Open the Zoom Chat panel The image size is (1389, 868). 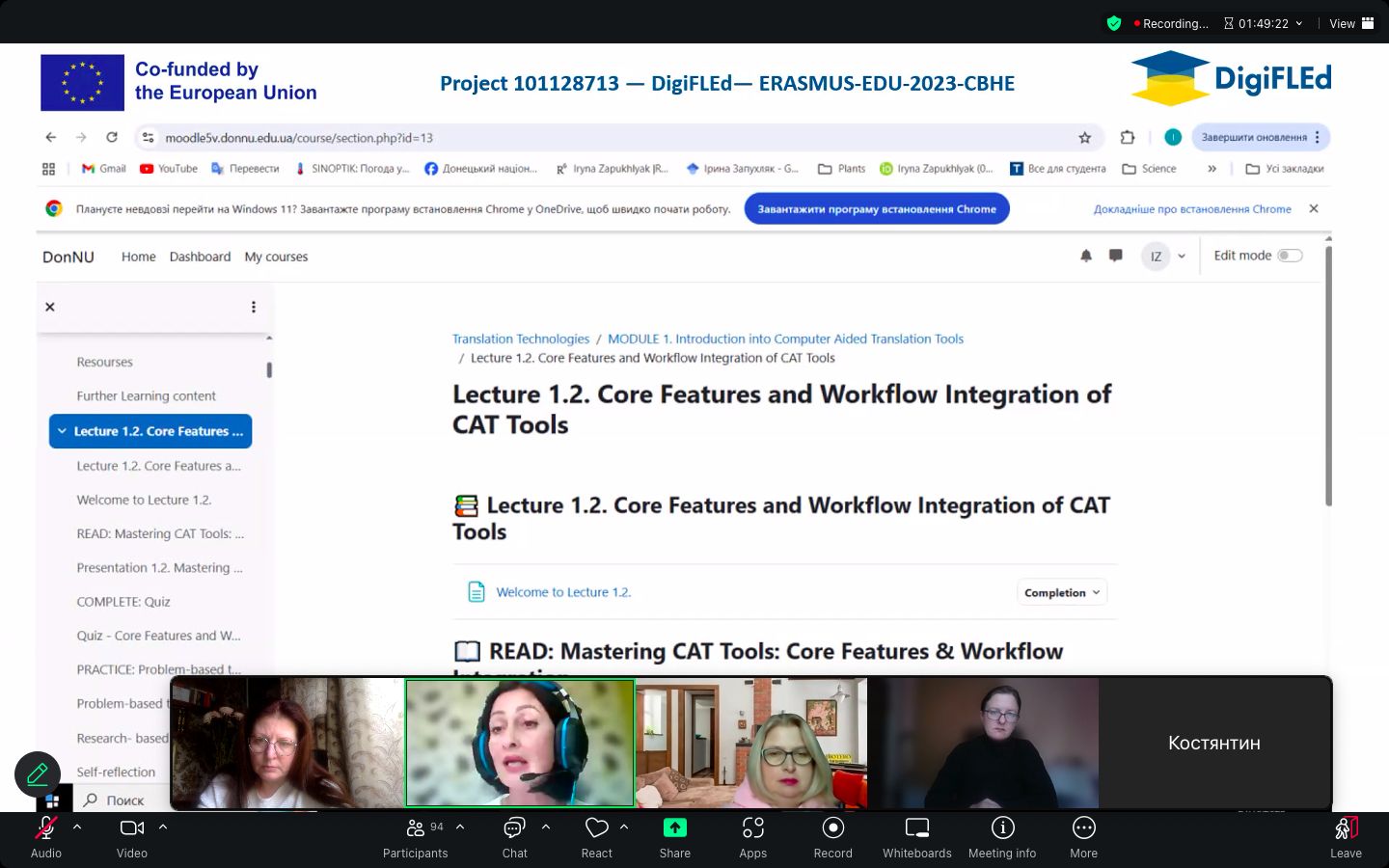(514, 829)
